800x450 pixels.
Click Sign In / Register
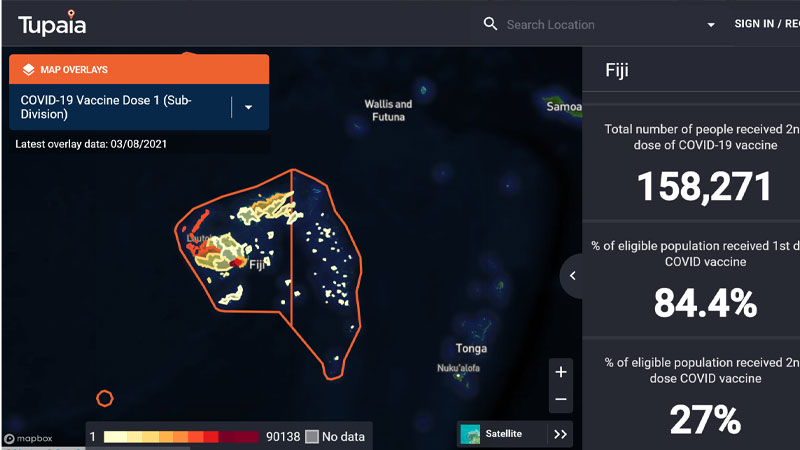766,24
